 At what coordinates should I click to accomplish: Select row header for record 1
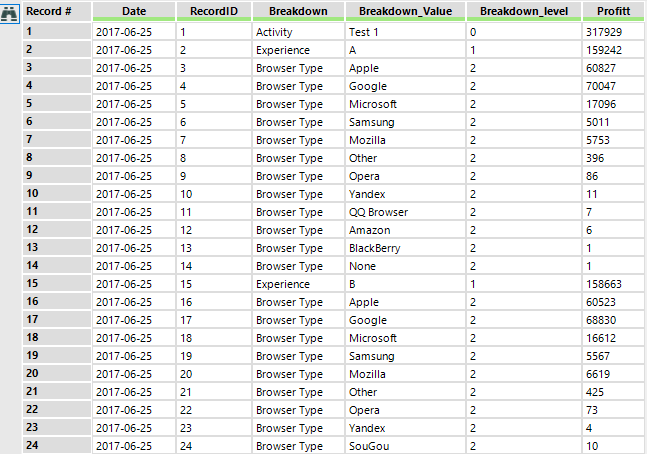click(x=56, y=32)
